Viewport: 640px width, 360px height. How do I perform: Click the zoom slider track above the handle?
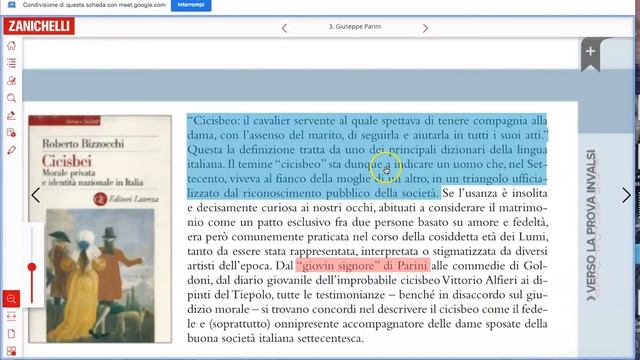click(32, 245)
